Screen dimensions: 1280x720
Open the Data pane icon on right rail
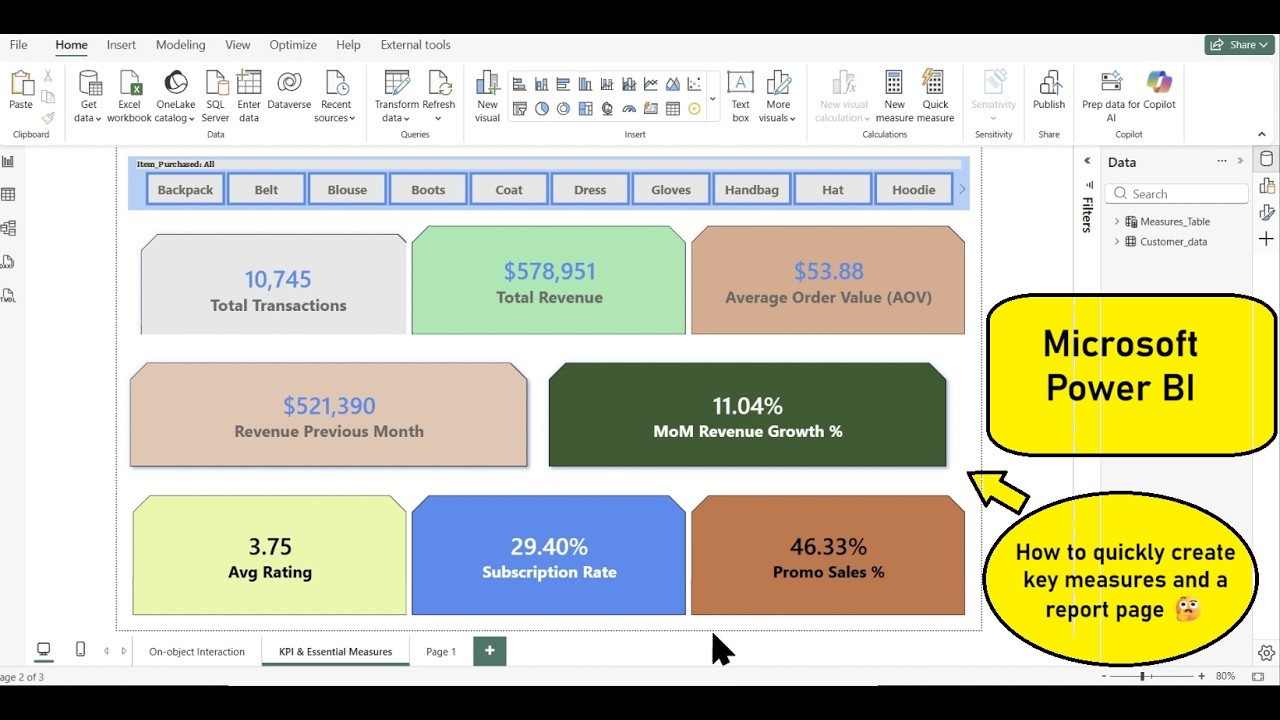click(1266, 159)
